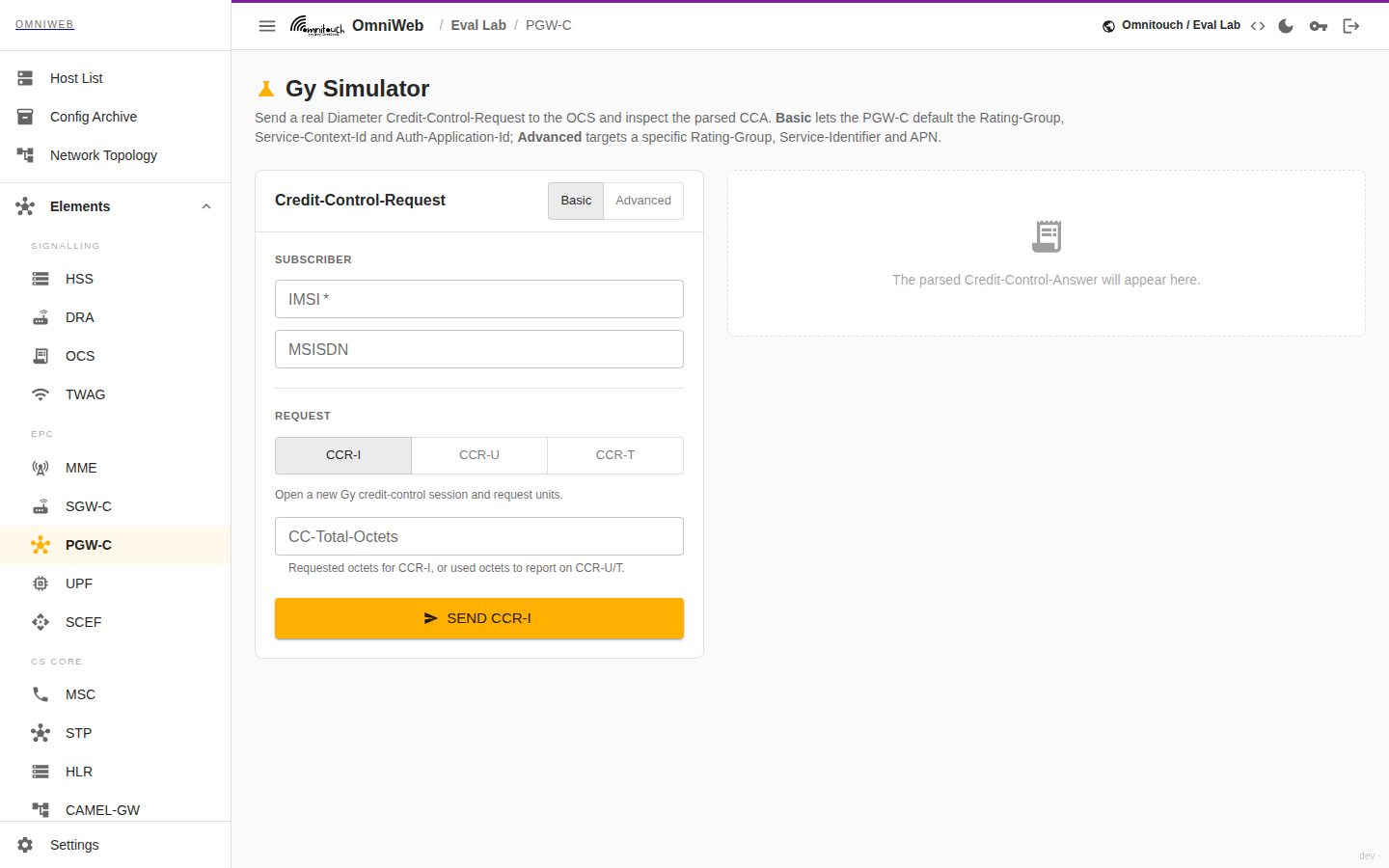Open Omnitouch / Eval Lab tenant selector
The width and height of the screenshot is (1389, 868).
1171,26
